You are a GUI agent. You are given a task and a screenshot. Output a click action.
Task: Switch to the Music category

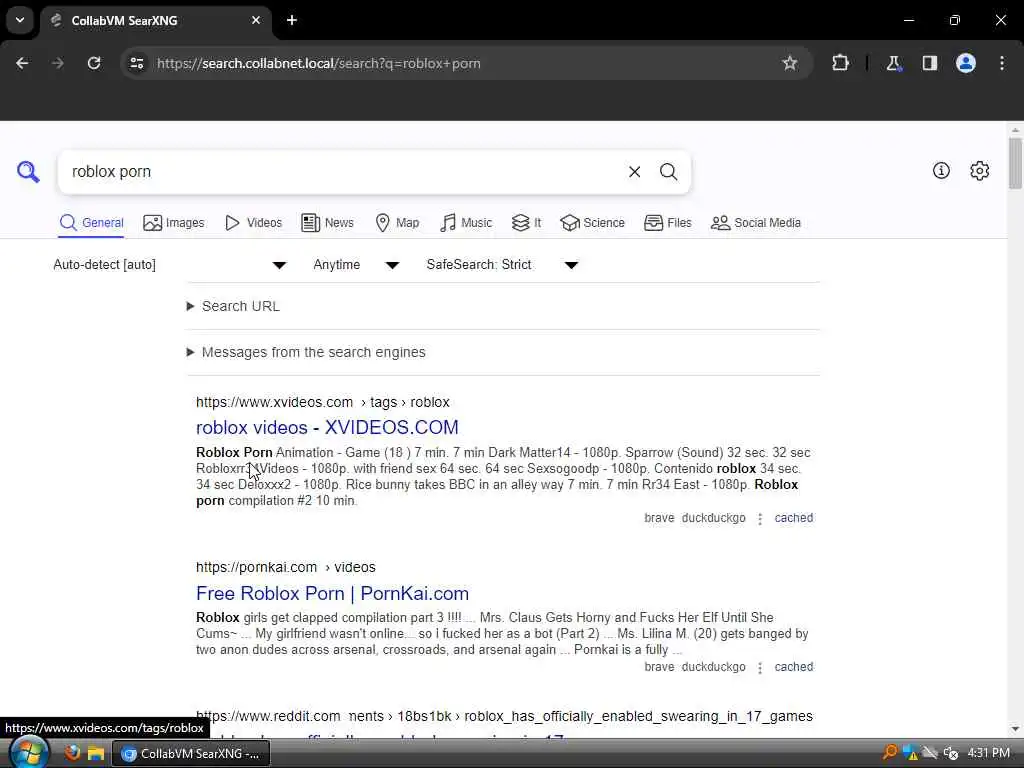pyautogui.click(x=466, y=223)
